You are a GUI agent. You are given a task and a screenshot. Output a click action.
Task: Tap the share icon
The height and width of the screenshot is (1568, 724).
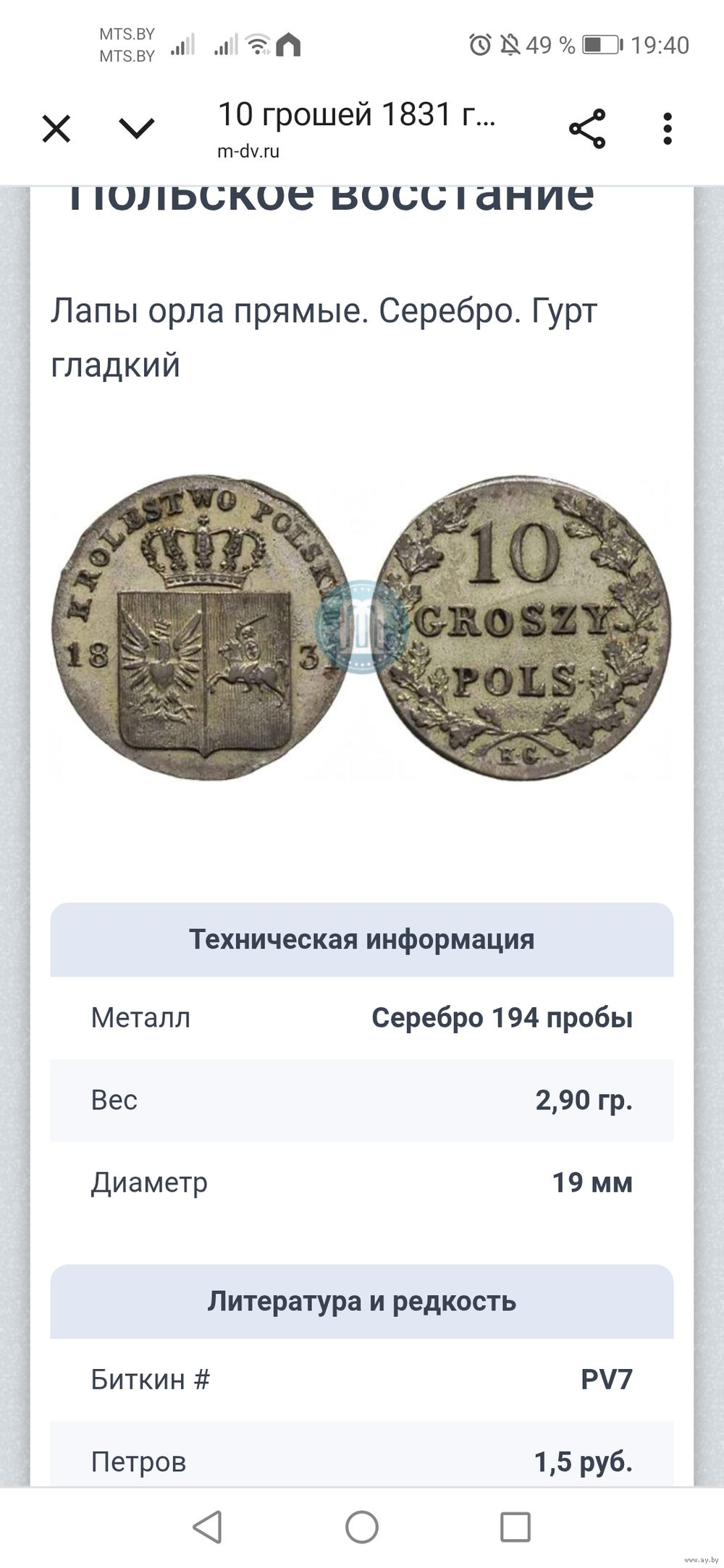tap(587, 129)
